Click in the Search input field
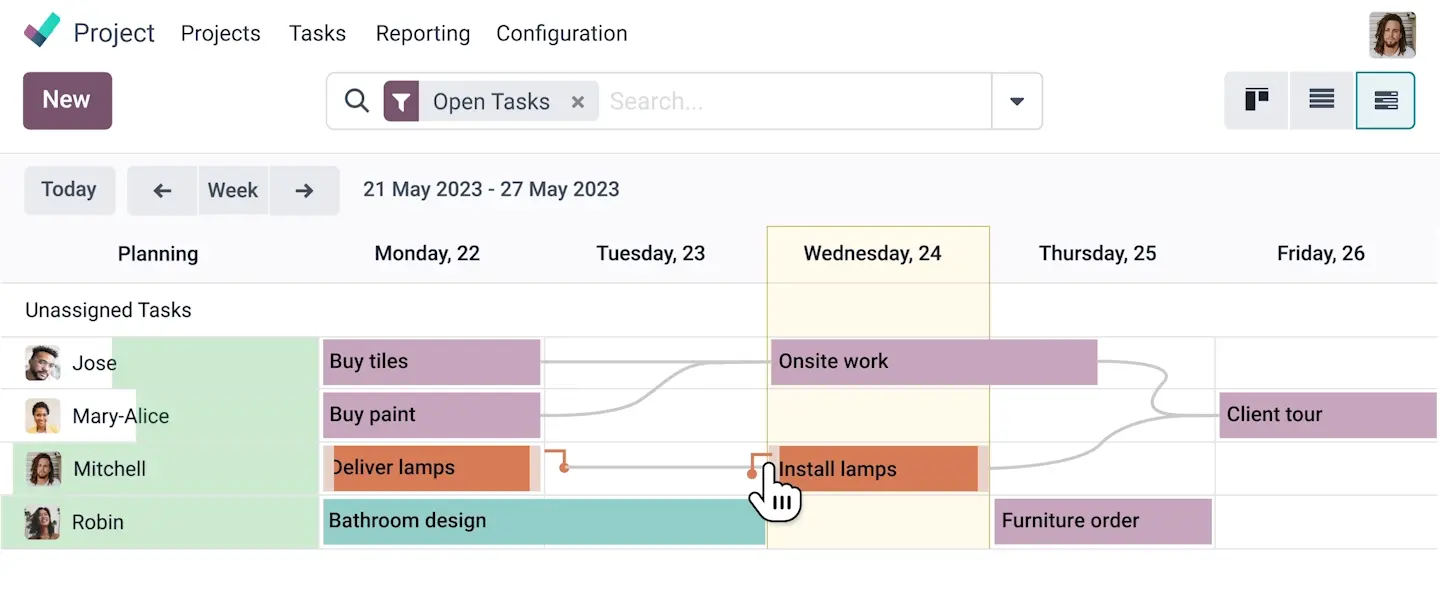This screenshot has width=1440, height=599. [x=790, y=101]
